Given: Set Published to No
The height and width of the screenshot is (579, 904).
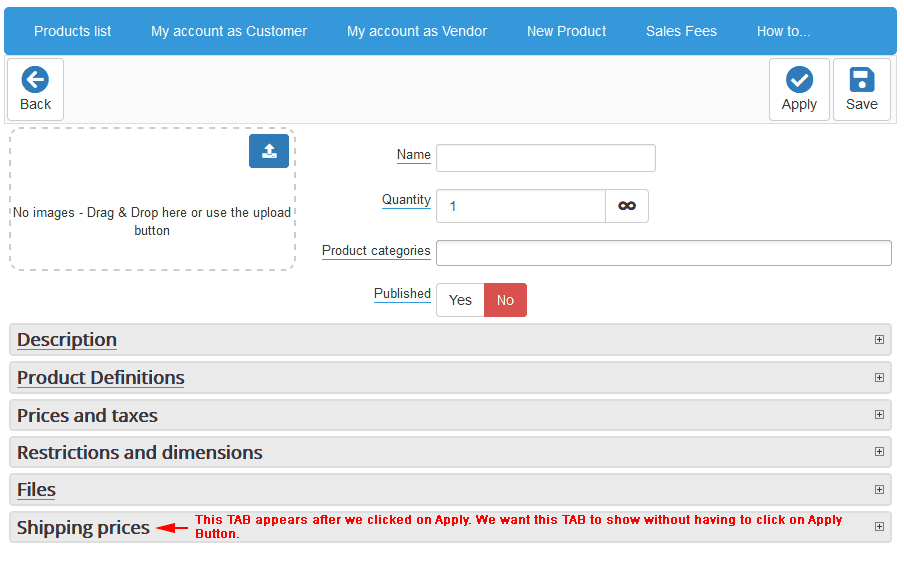Looking at the screenshot, I should point(505,300).
